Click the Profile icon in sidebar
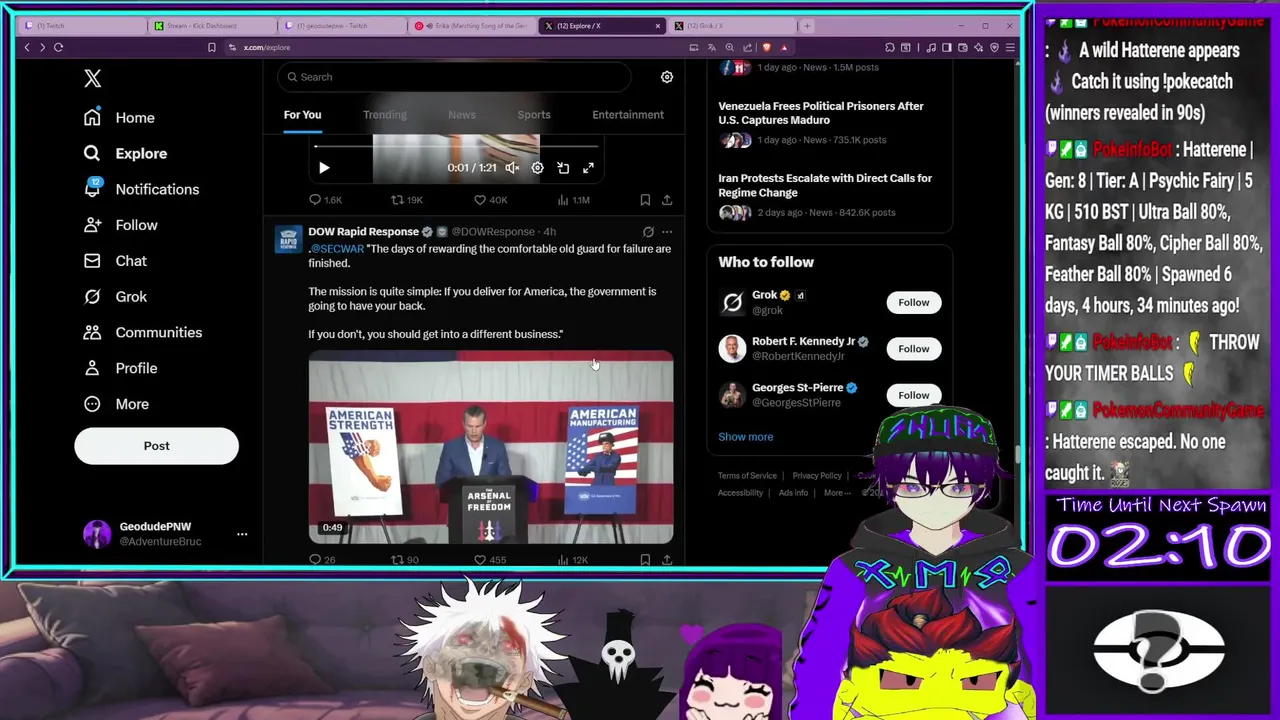Screen dimensions: 1280x720 click(92, 368)
